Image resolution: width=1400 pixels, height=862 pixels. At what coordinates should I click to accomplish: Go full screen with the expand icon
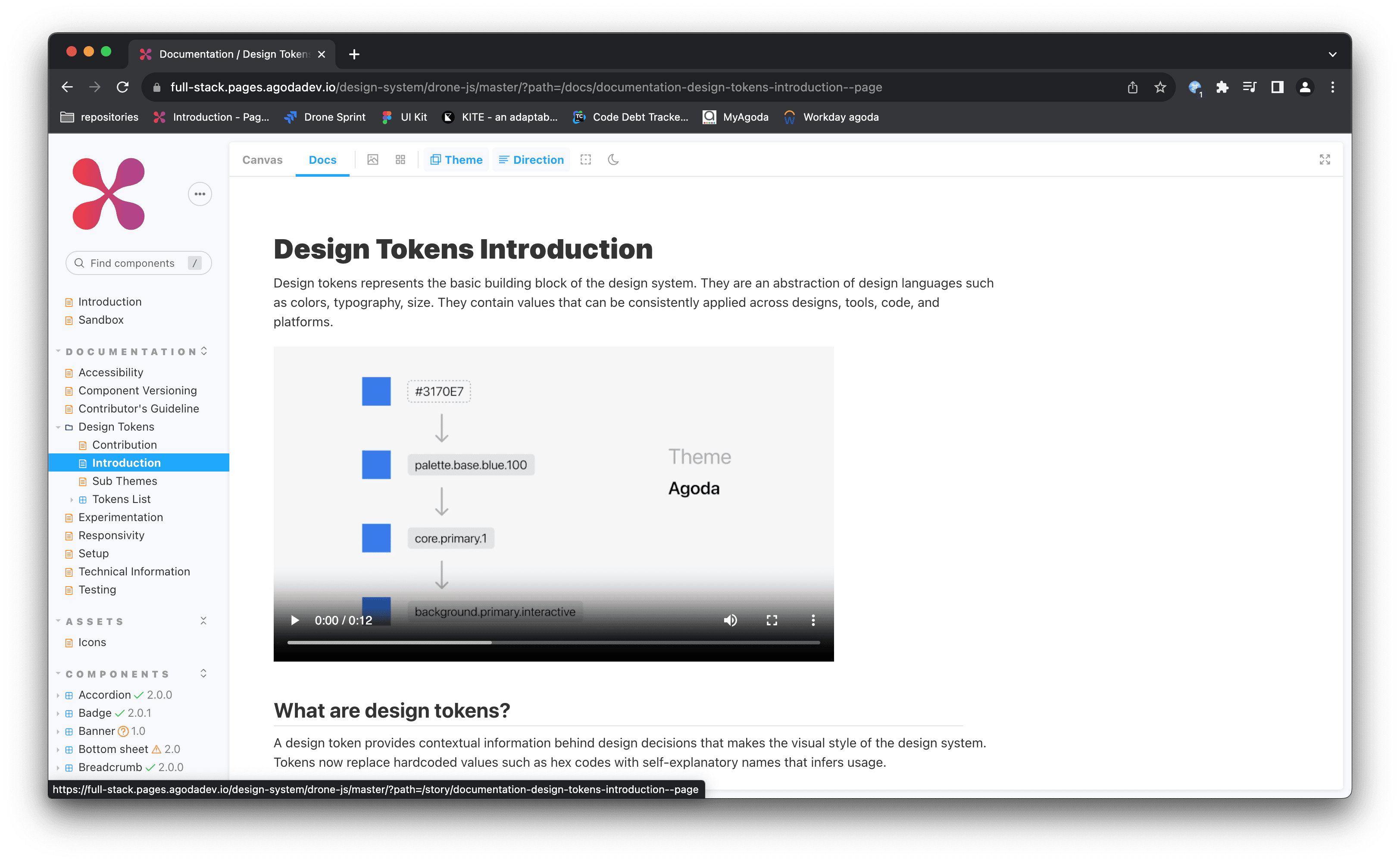click(x=1324, y=159)
